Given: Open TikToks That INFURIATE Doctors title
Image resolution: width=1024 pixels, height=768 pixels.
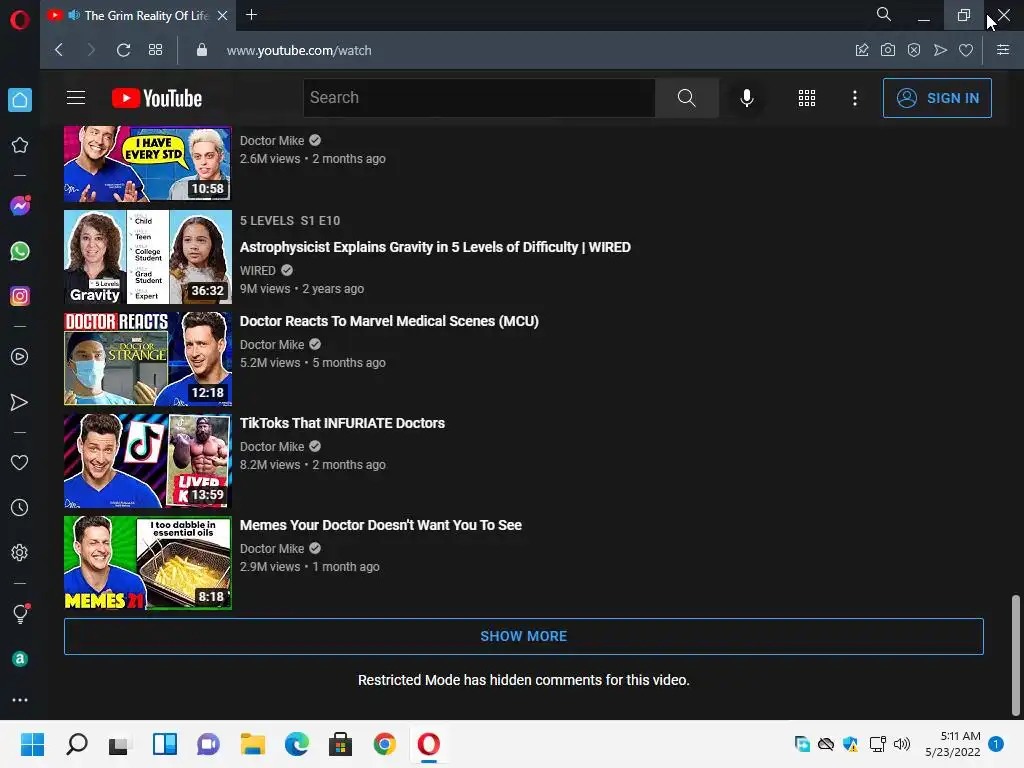Looking at the screenshot, I should click(x=342, y=423).
